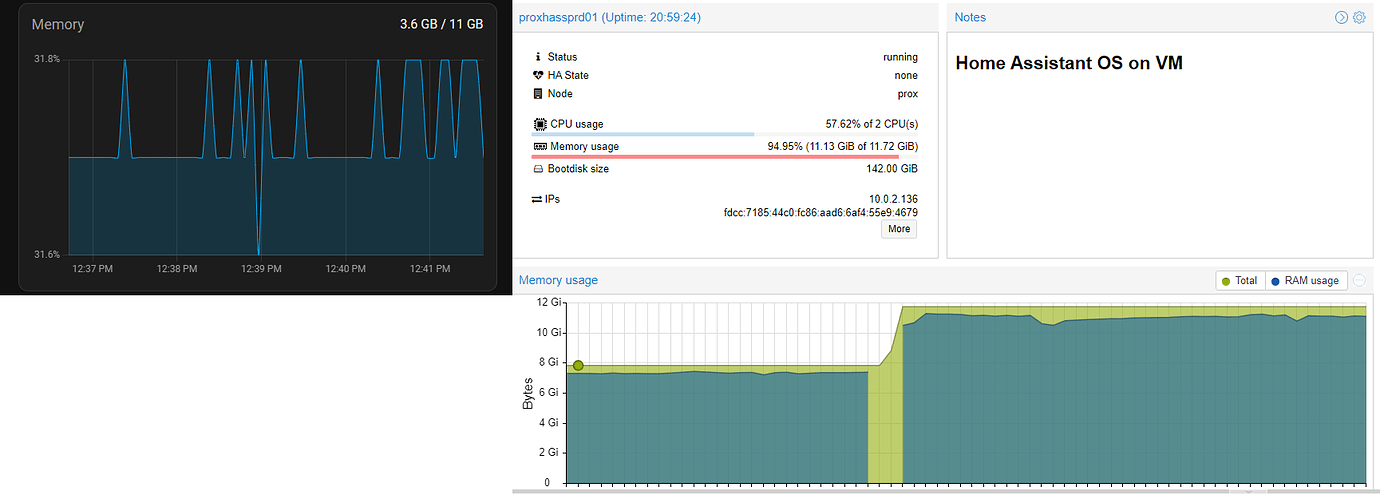Click the proxhassprd01 uptime panel title

point(609,17)
